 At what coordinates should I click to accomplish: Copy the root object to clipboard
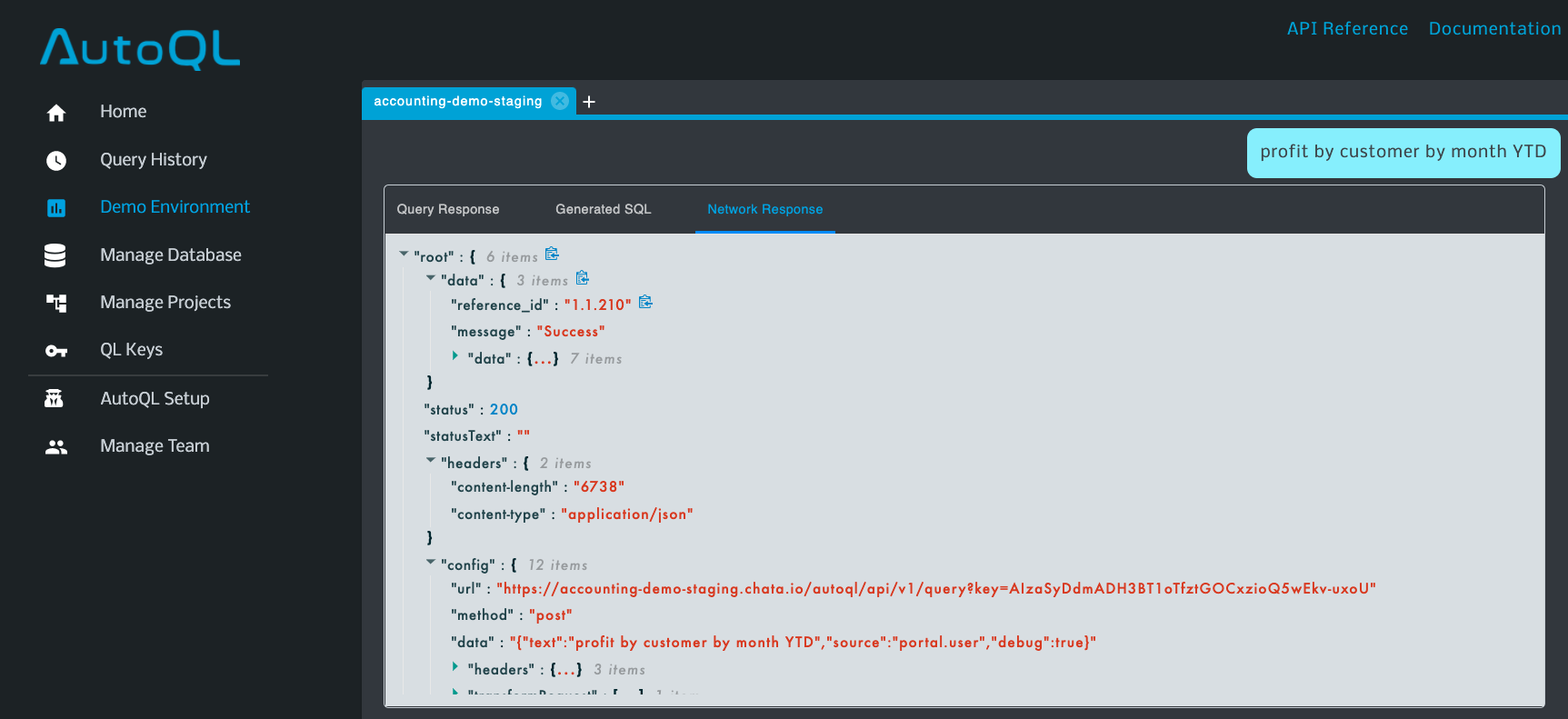click(552, 254)
